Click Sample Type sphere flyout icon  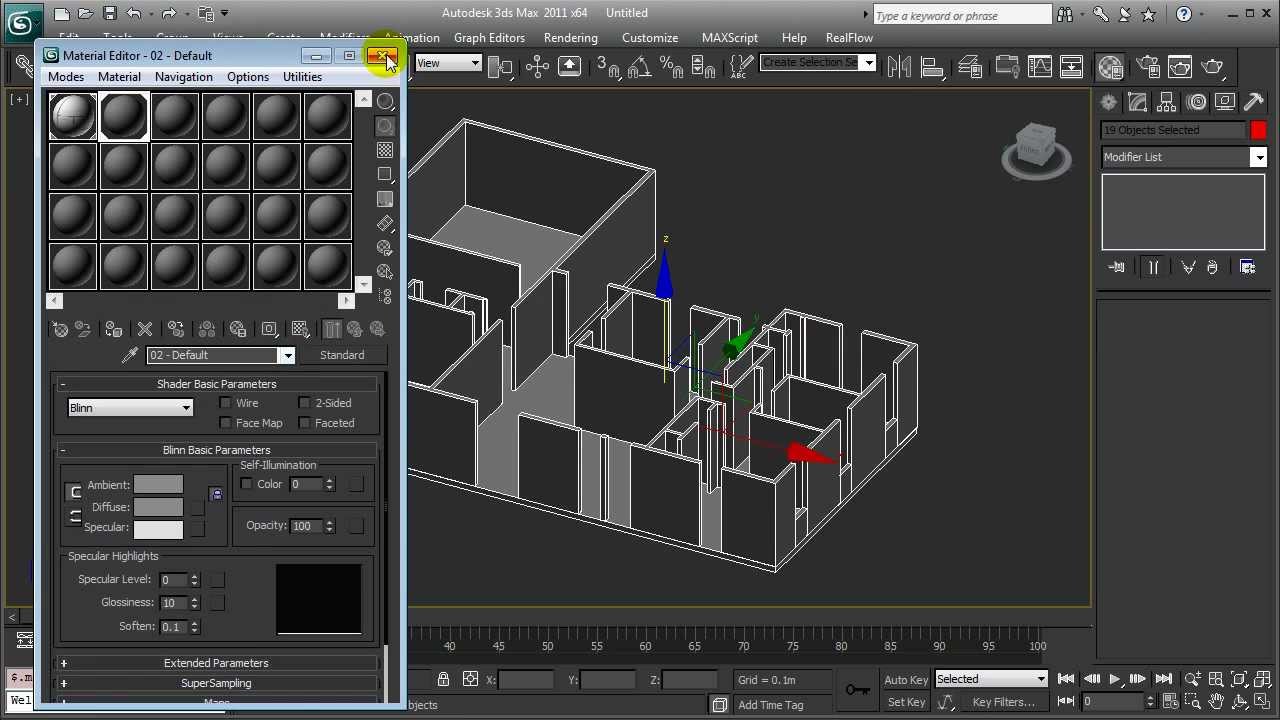click(x=385, y=101)
